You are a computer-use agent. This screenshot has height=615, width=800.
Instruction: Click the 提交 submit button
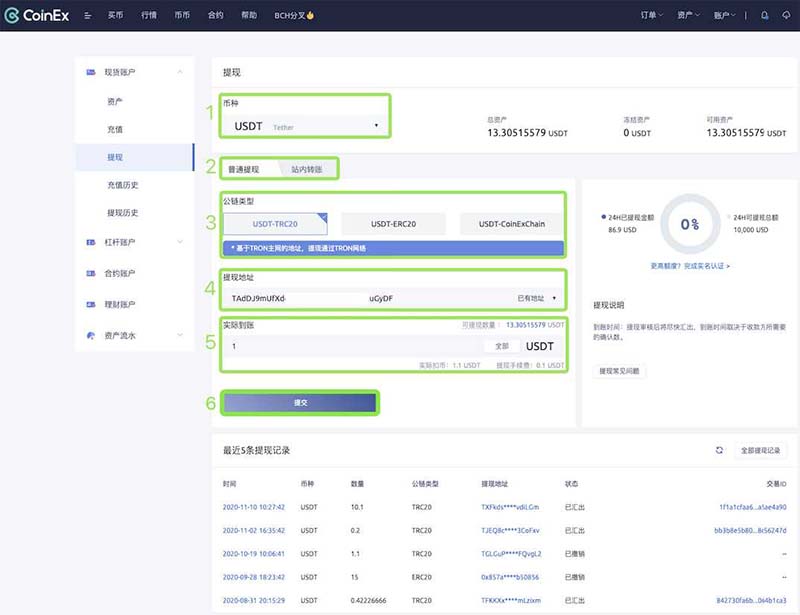tap(303, 402)
